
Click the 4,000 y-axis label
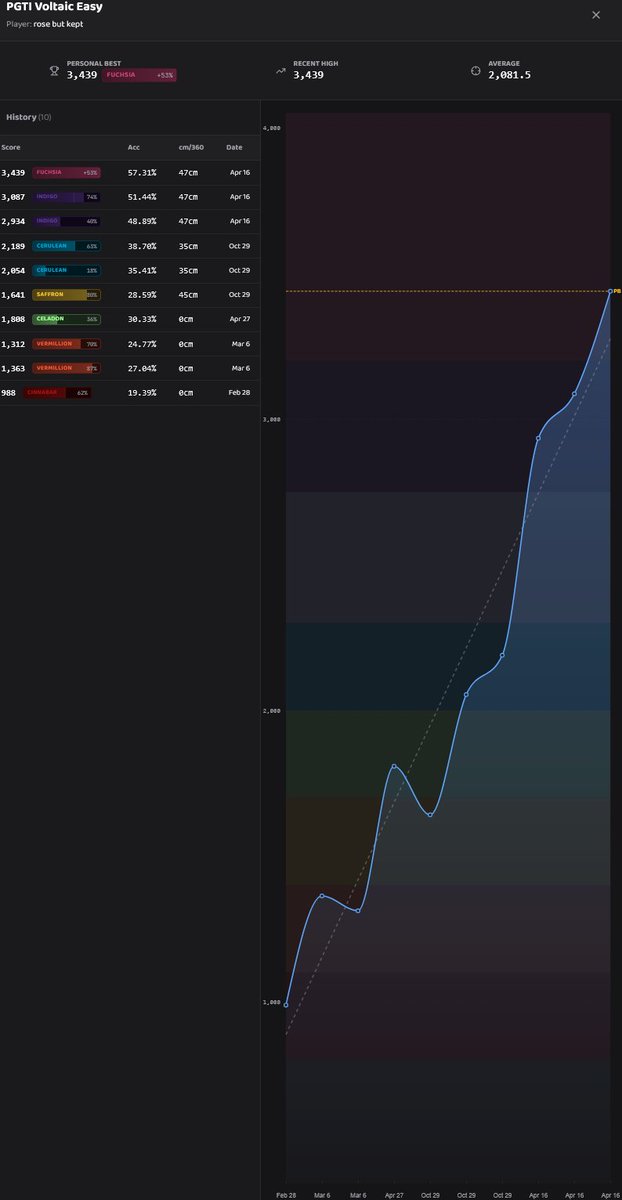tap(272, 128)
